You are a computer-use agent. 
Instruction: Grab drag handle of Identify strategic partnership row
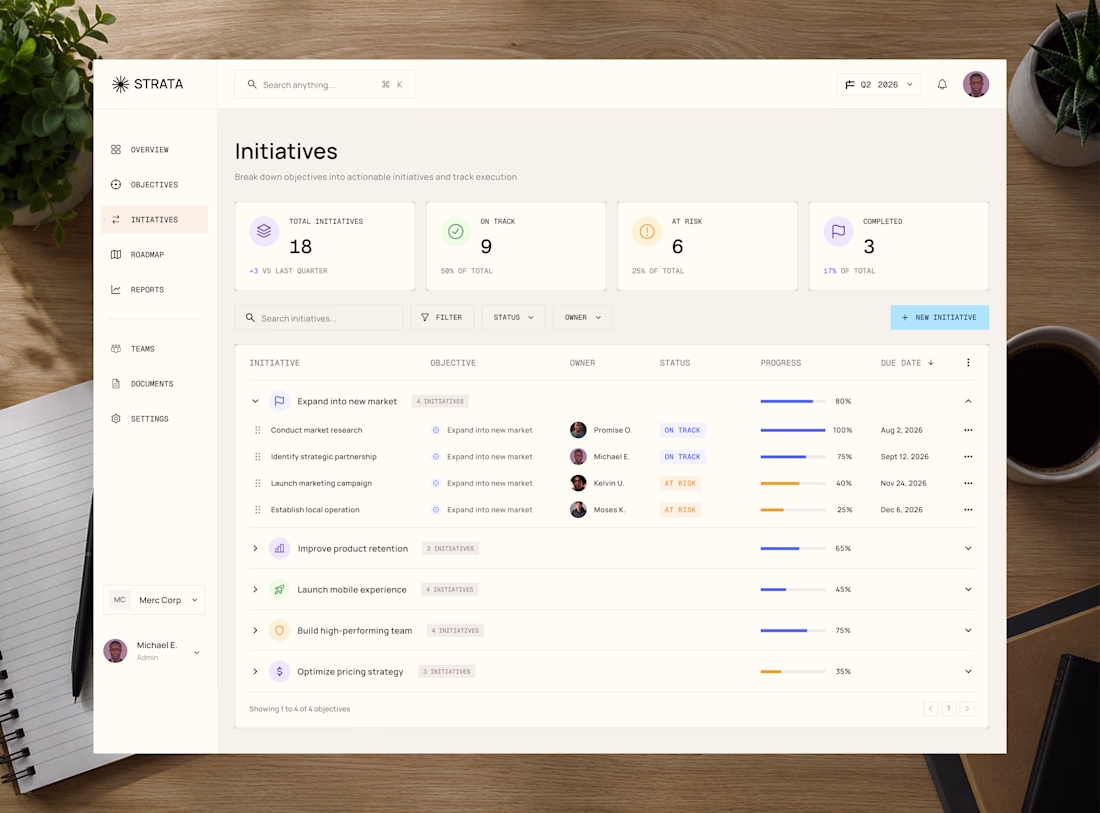click(x=257, y=457)
